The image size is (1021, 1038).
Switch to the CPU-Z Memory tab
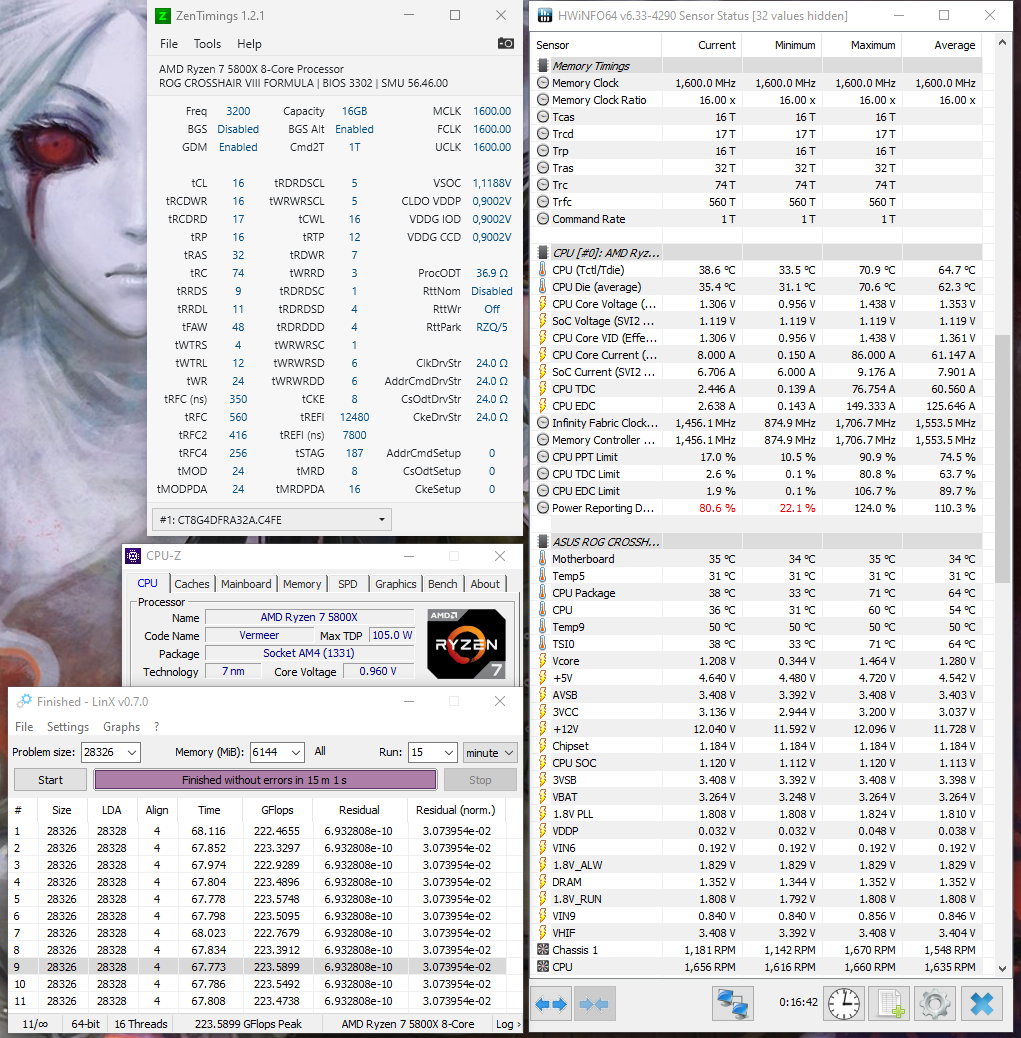point(302,584)
